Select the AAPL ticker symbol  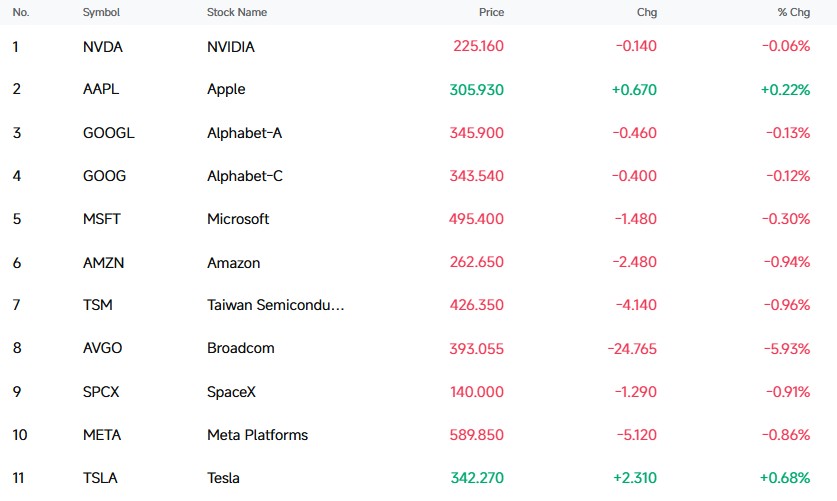[101, 89]
